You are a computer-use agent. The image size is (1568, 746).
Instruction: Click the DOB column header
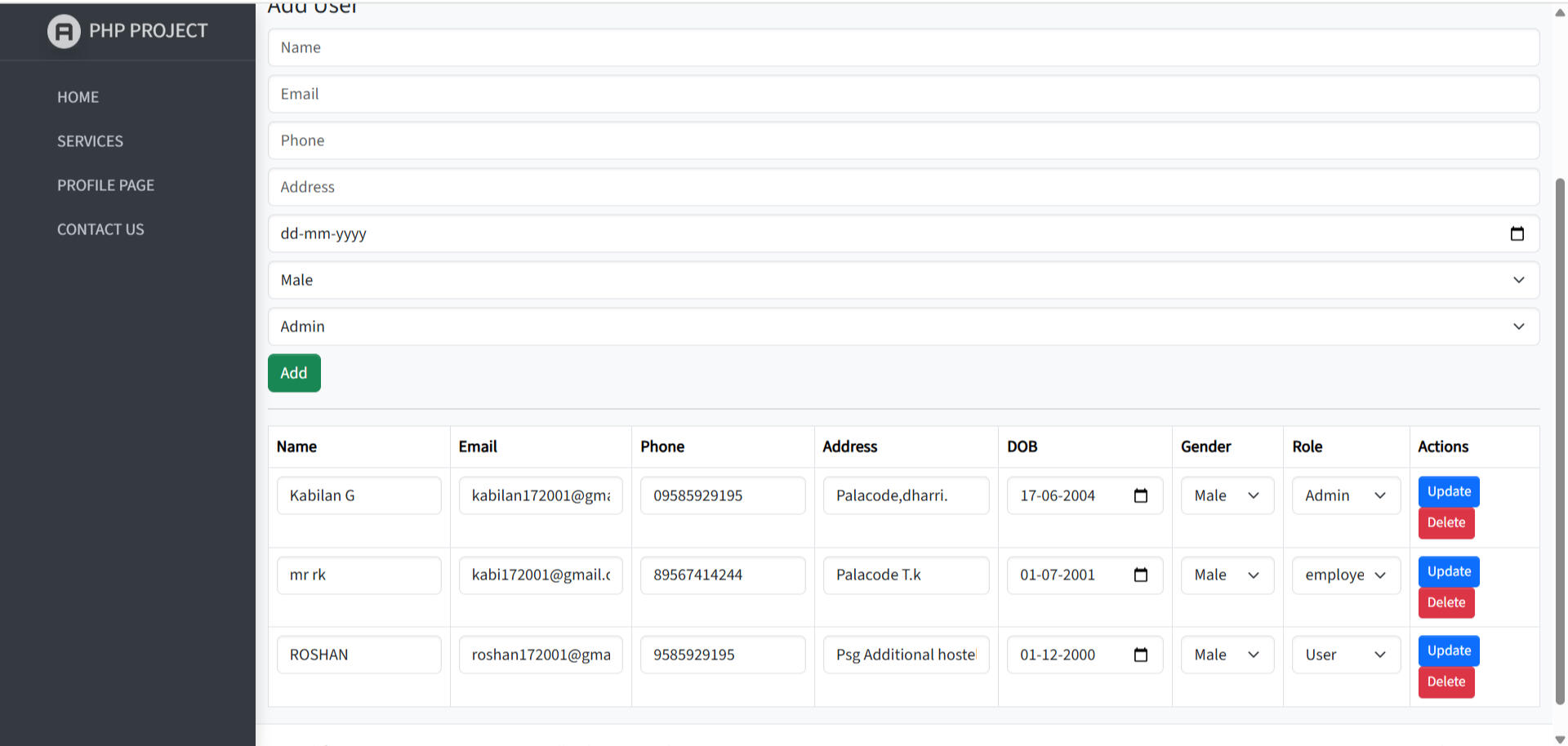pos(1022,446)
